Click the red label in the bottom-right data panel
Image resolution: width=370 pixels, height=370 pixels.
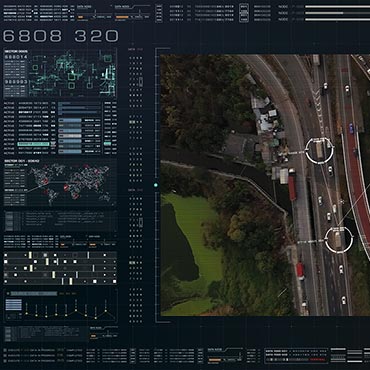317,360
